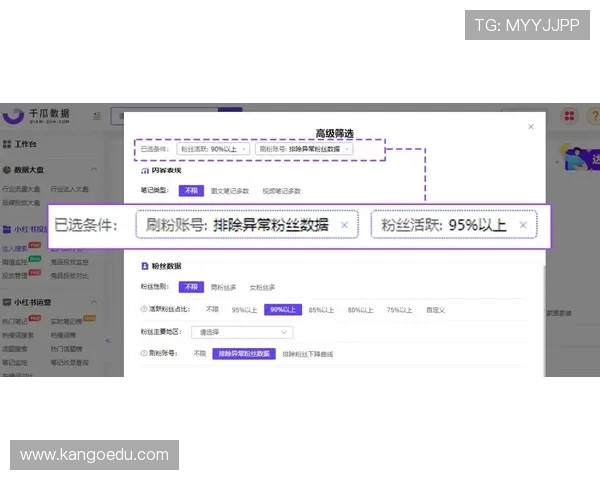
Task: Click the Qiangua Data logo
Action: (36, 116)
